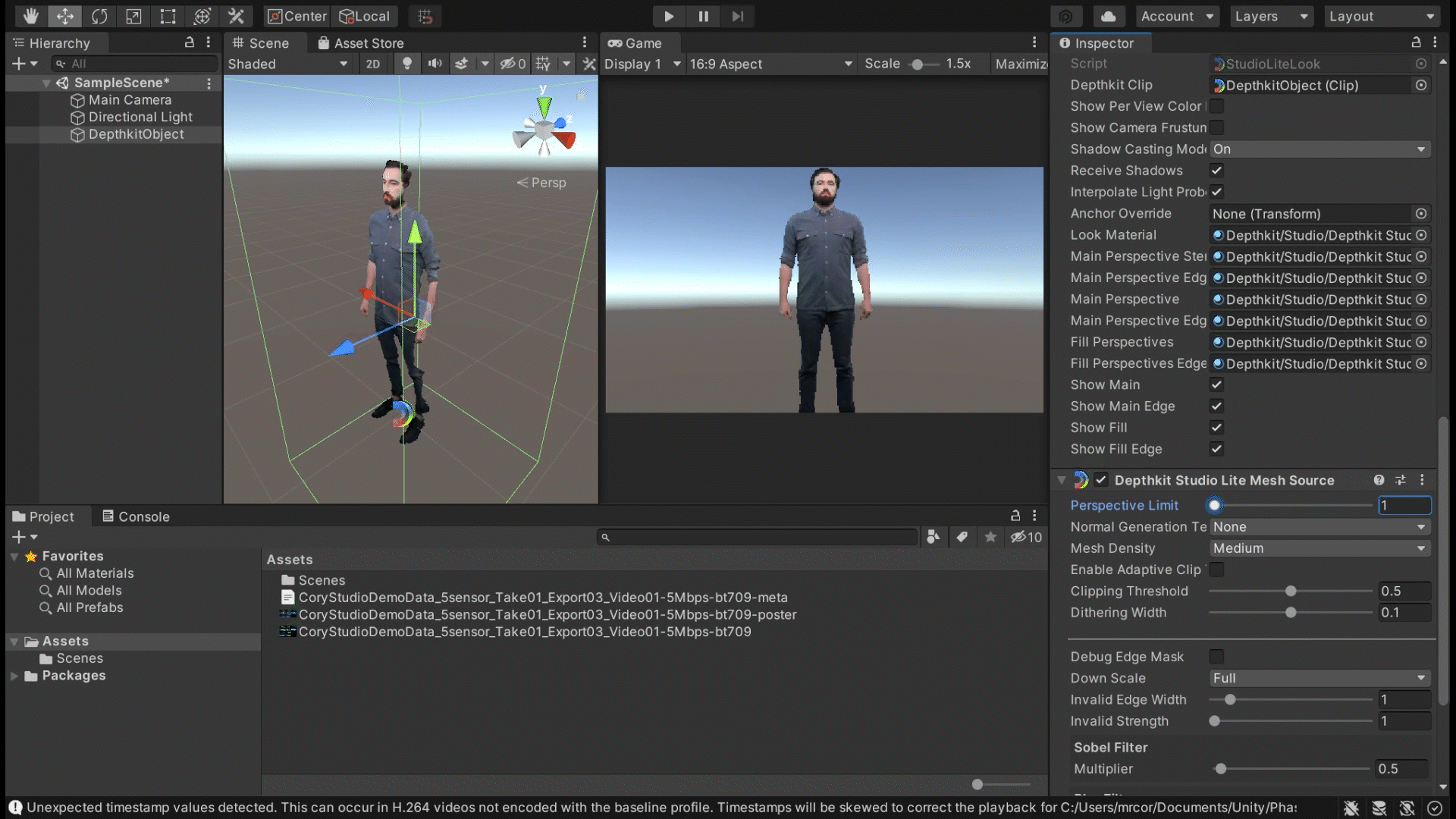Uncheck the Receive Shadows checkbox
The width and height of the screenshot is (1456, 819).
click(1216, 171)
